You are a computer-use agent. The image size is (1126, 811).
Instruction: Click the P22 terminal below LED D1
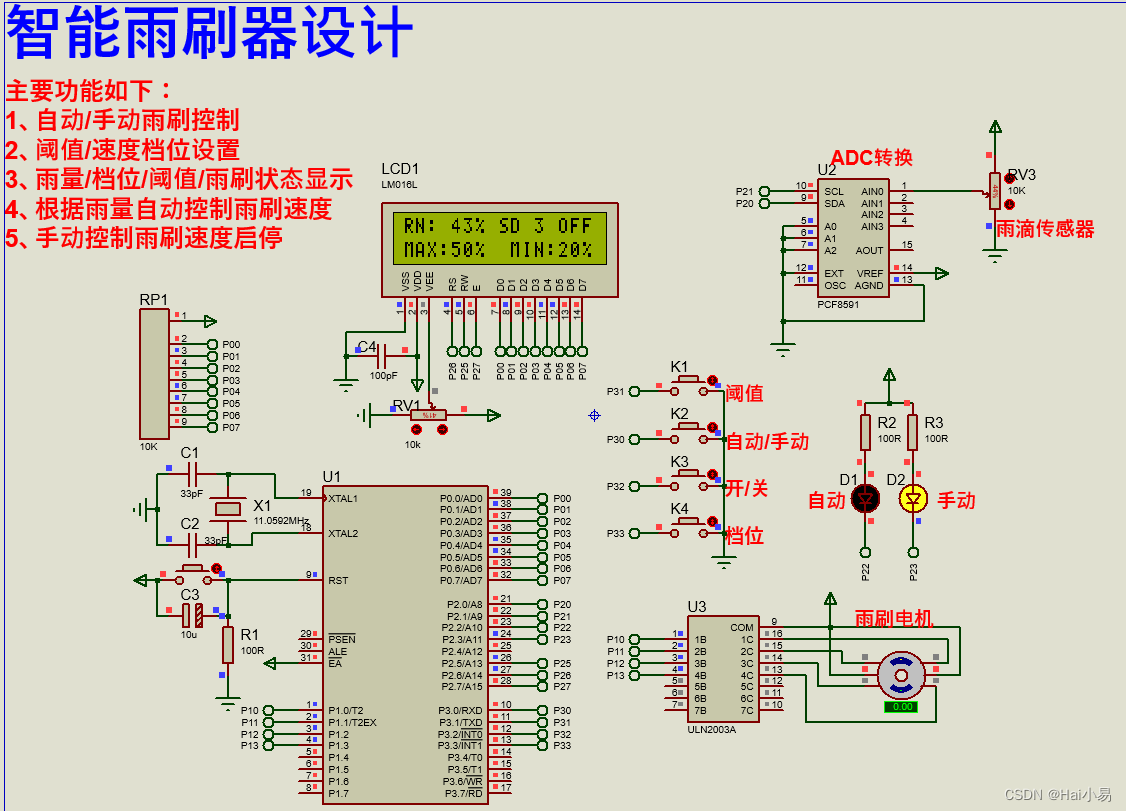[865, 552]
